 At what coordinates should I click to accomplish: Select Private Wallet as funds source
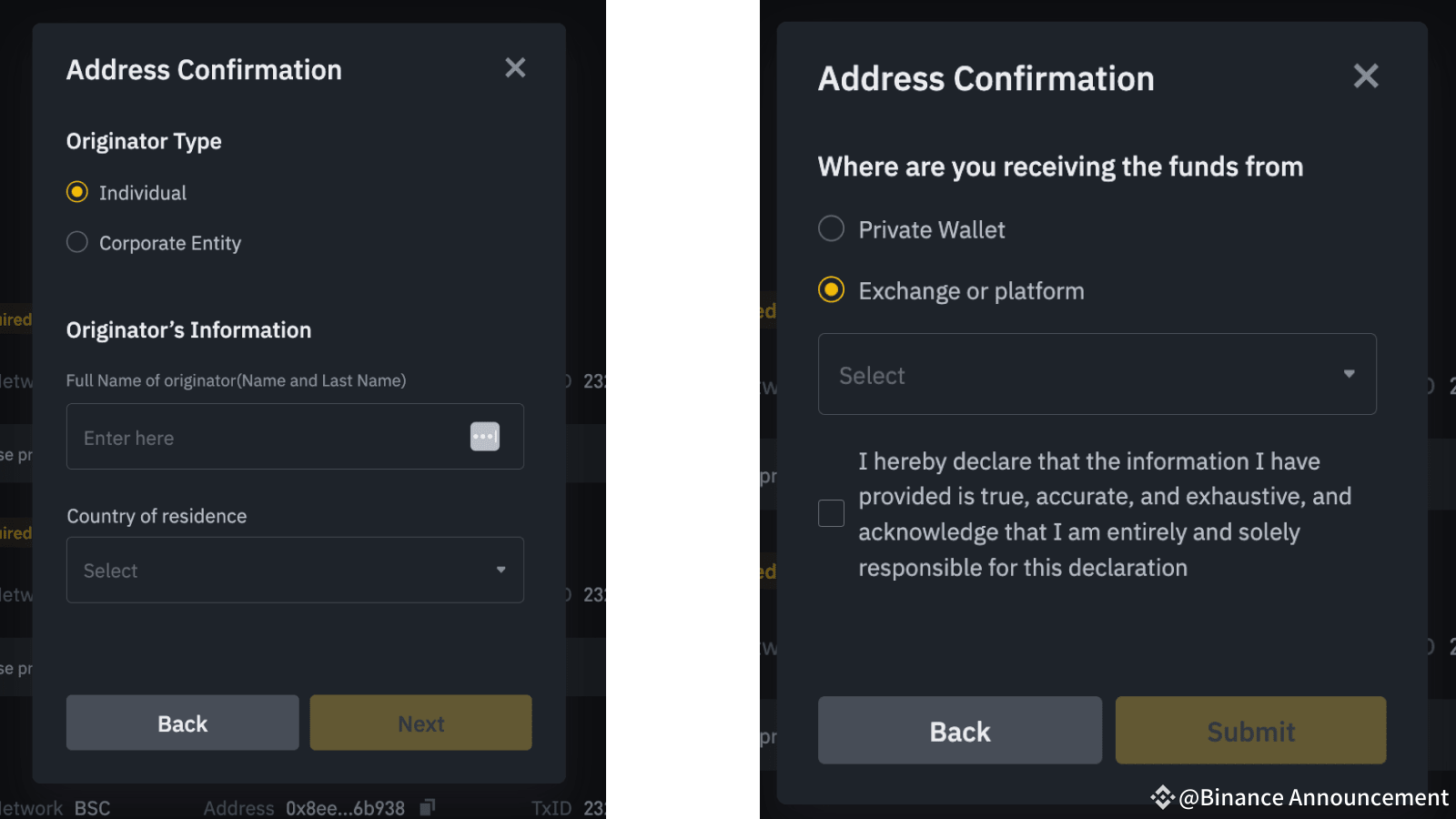[831, 228]
